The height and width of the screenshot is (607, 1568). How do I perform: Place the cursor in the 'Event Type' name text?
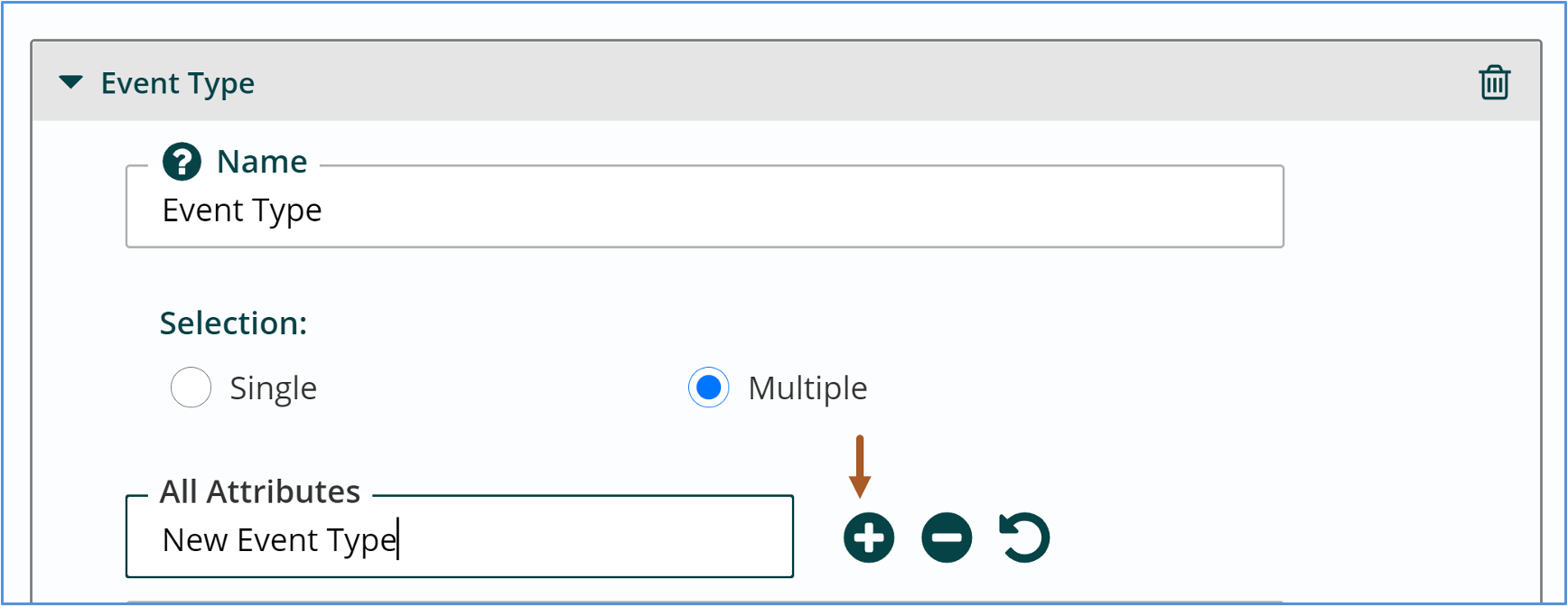pyautogui.click(x=242, y=210)
